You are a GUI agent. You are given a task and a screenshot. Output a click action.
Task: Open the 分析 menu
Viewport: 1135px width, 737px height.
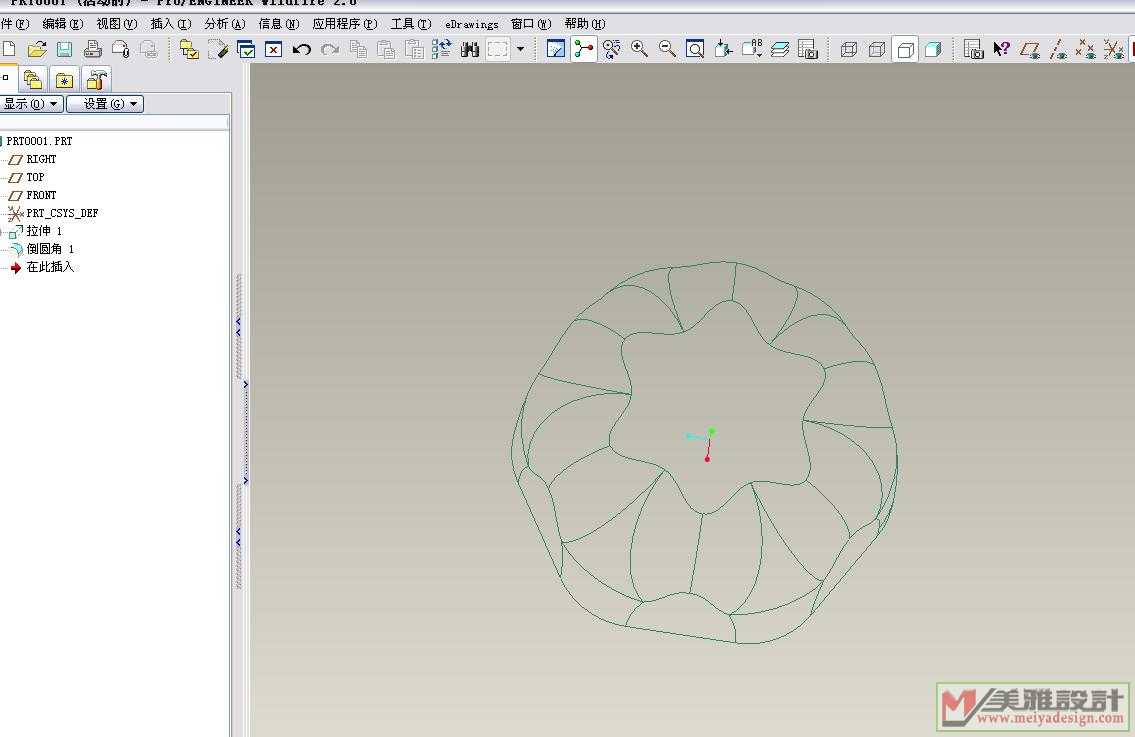pos(223,24)
